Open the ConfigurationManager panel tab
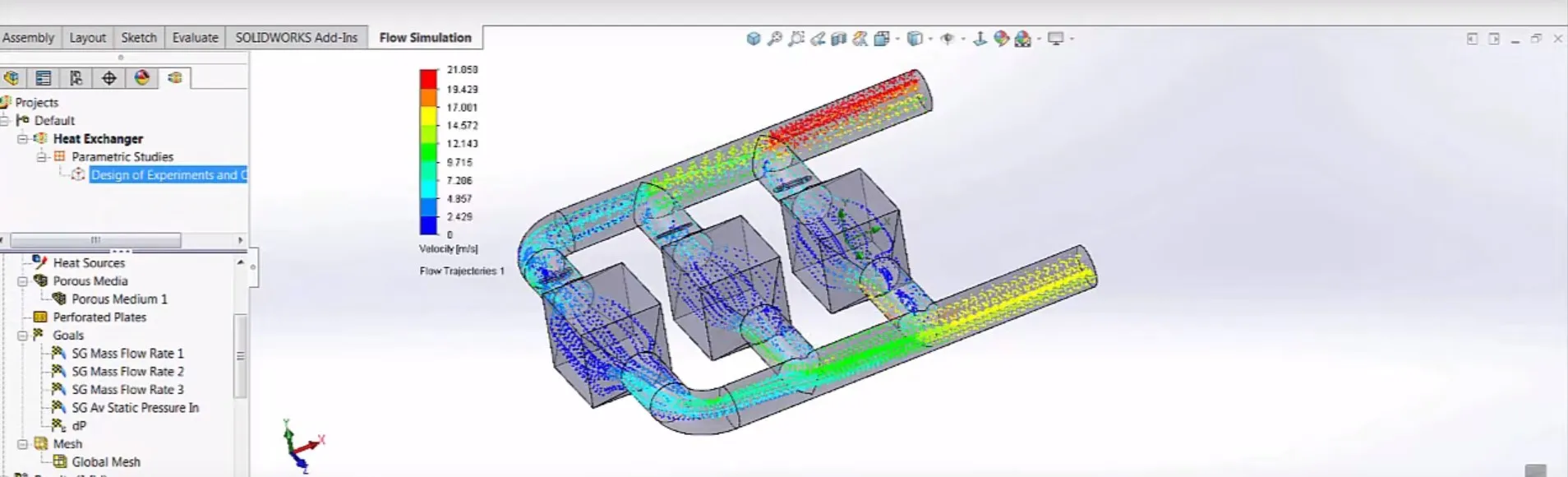The width and height of the screenshot is (1568, 477). [x=76, y=78]
